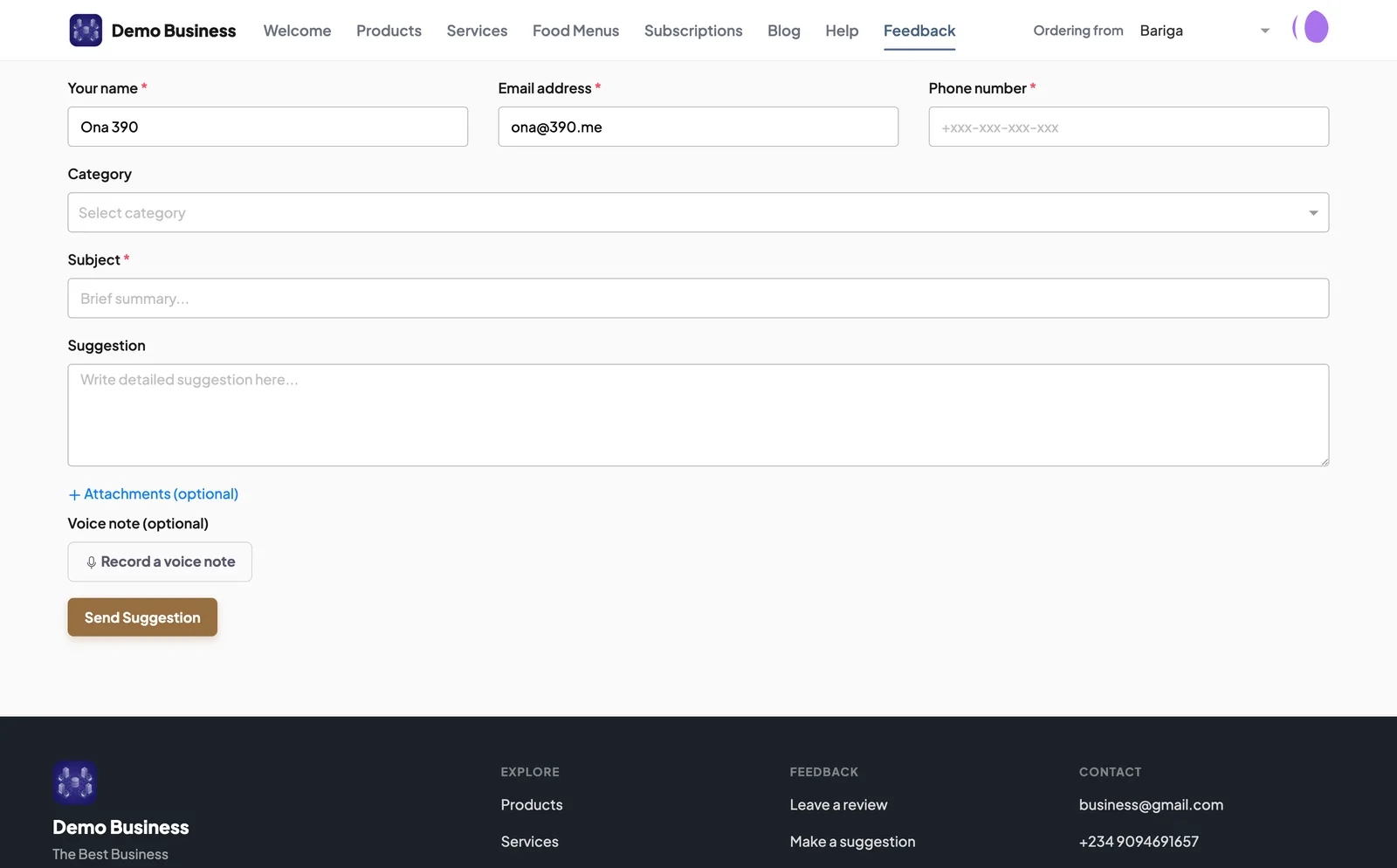Viewport: 1397px width, 868px height.
Task: Click Leave a review footer link
Action: pos(838,804)
